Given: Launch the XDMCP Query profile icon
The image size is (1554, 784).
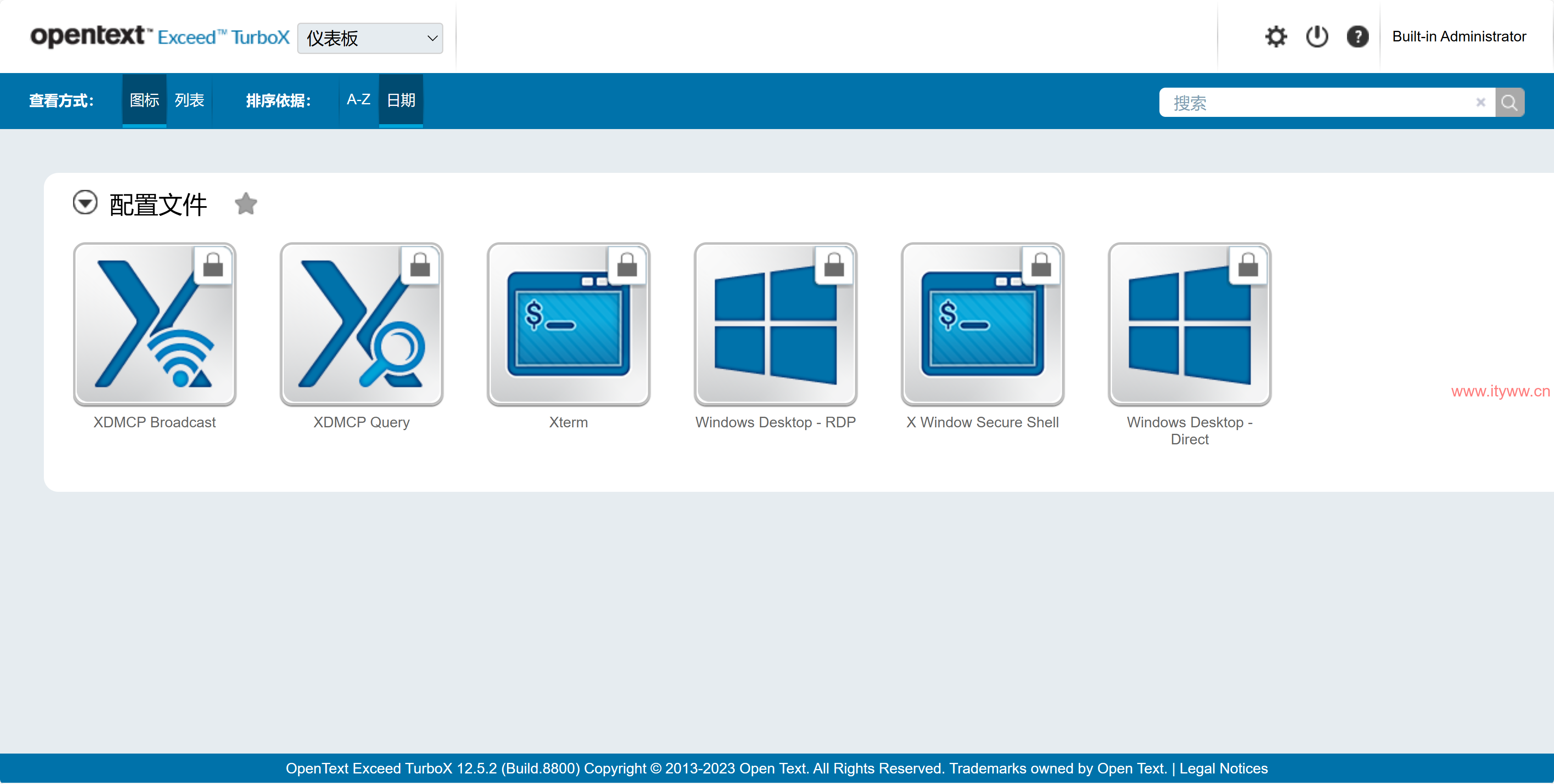Looking at the screenshot, I should tap(361, 325).
